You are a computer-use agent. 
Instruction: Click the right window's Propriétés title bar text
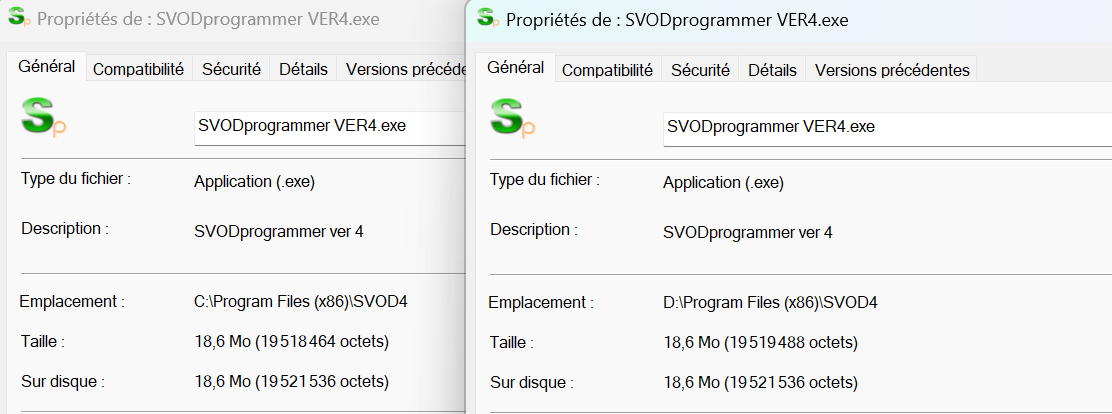pyautogui.click(x=679, y=19)
